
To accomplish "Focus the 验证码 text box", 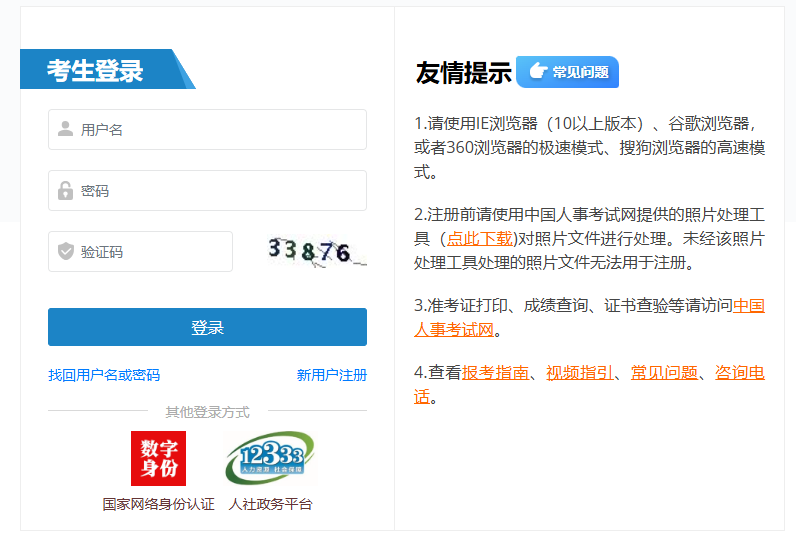I will point(150,251).
